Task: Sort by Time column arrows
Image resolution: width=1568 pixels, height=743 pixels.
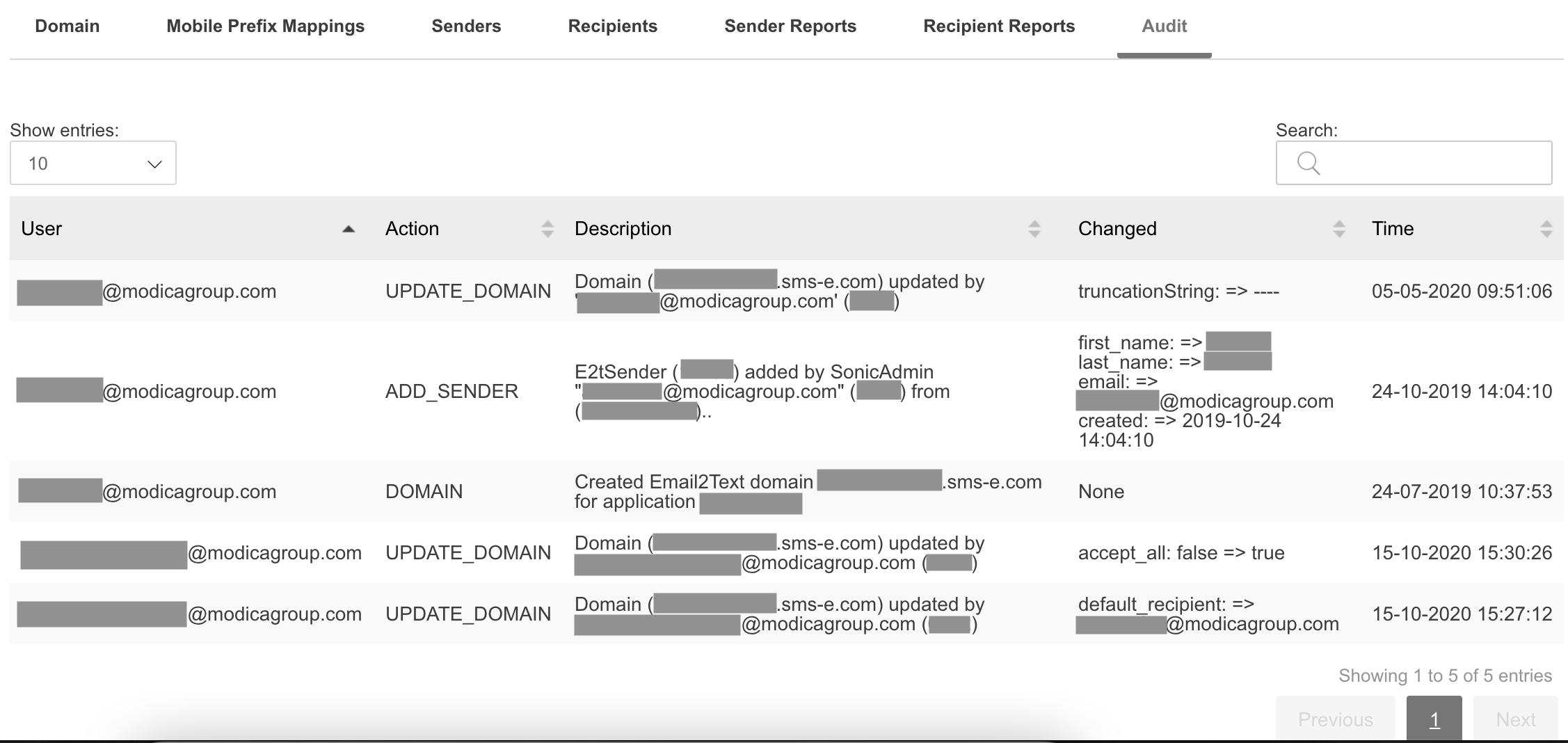Action: 1546,229
